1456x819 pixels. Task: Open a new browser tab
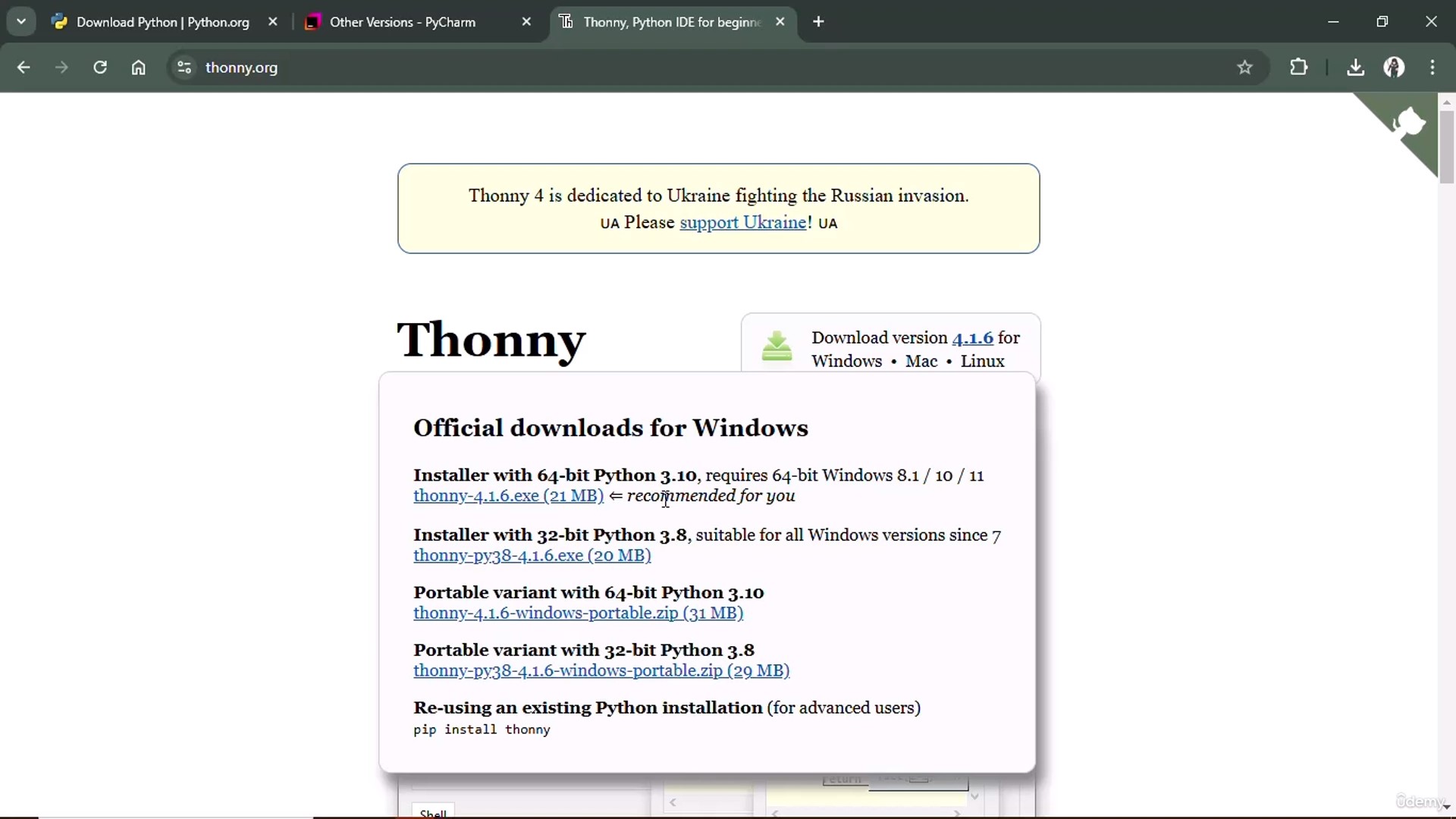(818, 22)
